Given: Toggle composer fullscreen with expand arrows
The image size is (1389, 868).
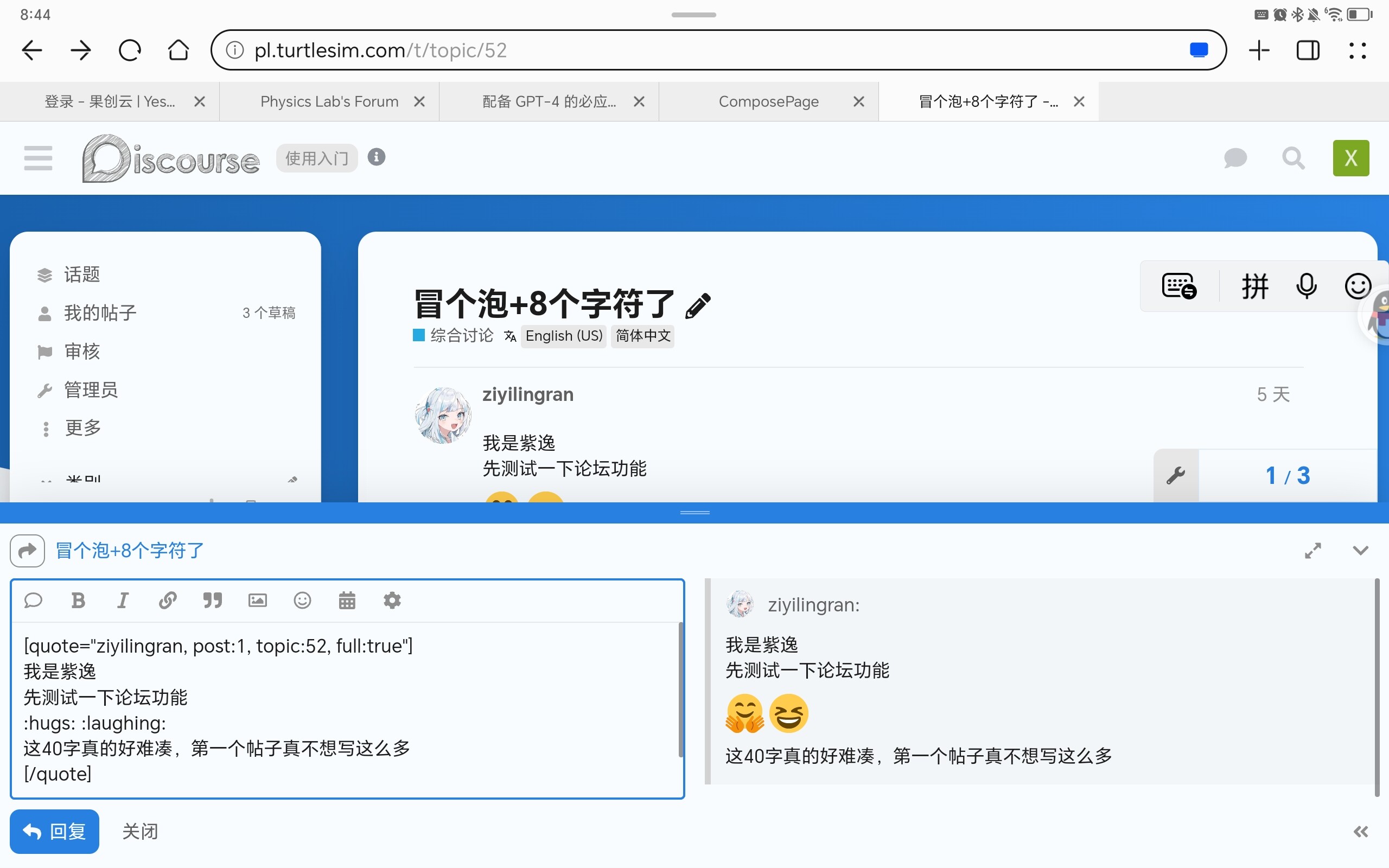Looking at the screenshot, I should pos(1312,551).
